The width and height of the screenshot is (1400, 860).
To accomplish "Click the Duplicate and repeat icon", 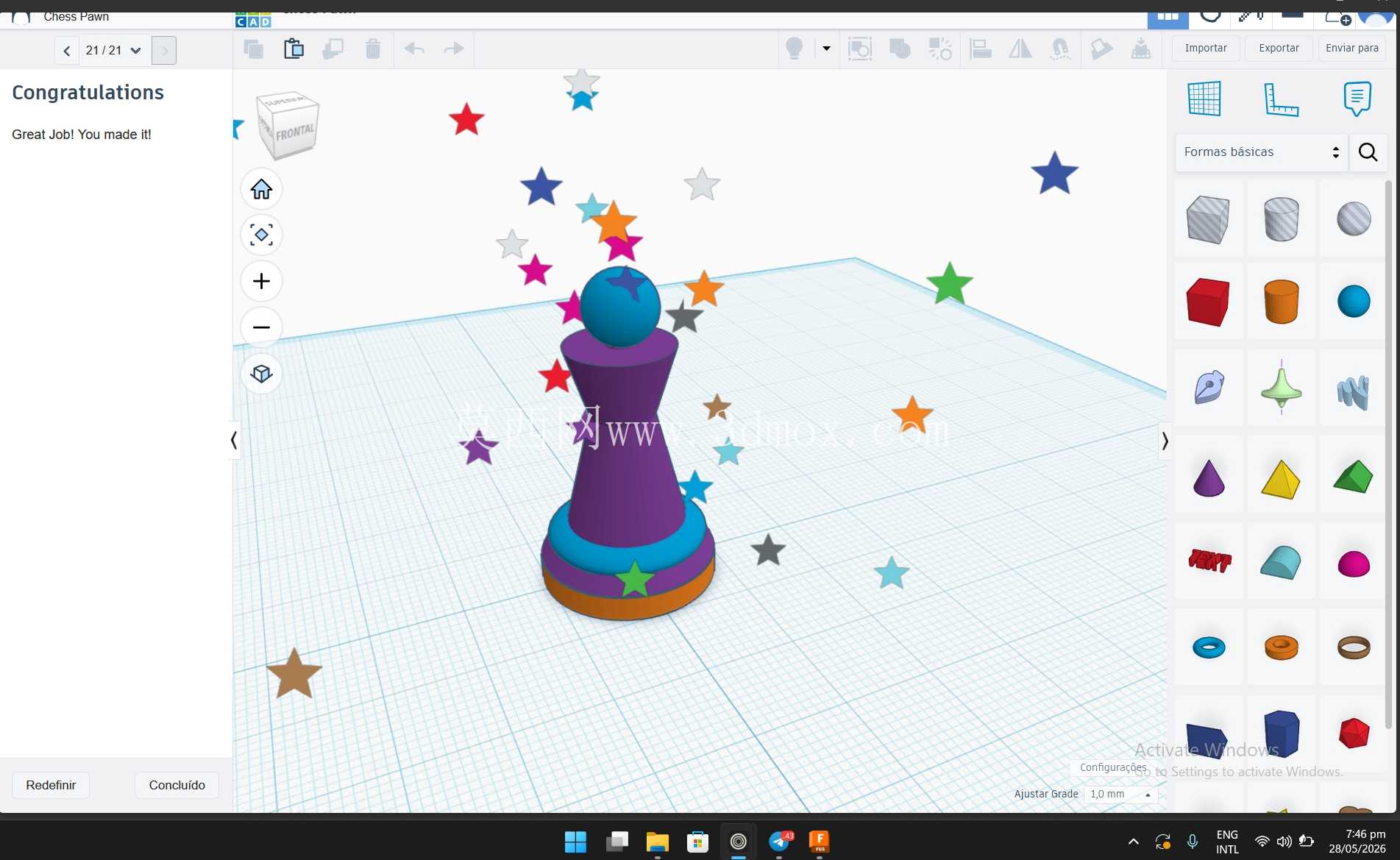I will 333,49.
